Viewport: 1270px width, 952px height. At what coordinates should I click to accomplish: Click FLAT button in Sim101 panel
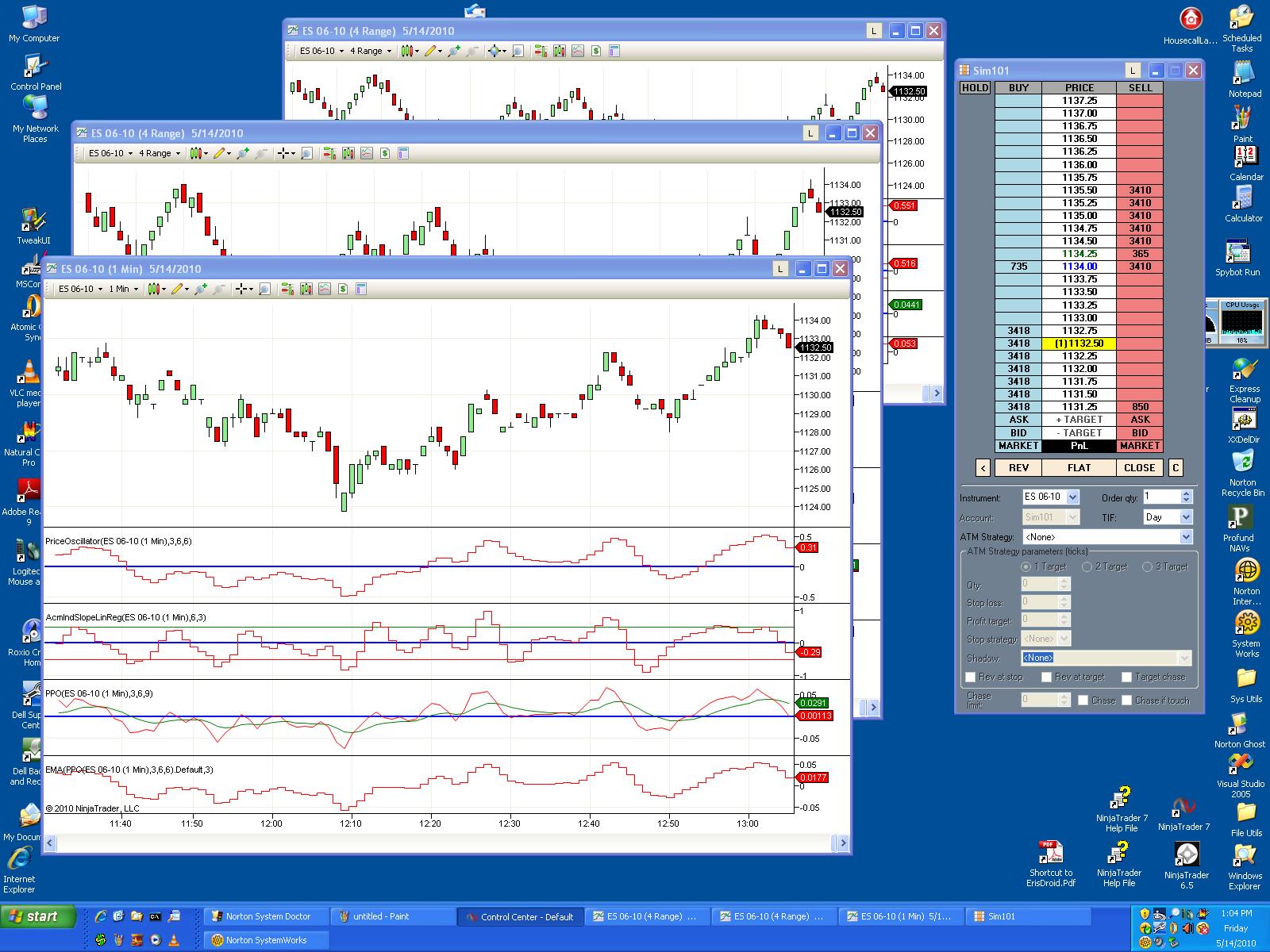pos(1079,468)
